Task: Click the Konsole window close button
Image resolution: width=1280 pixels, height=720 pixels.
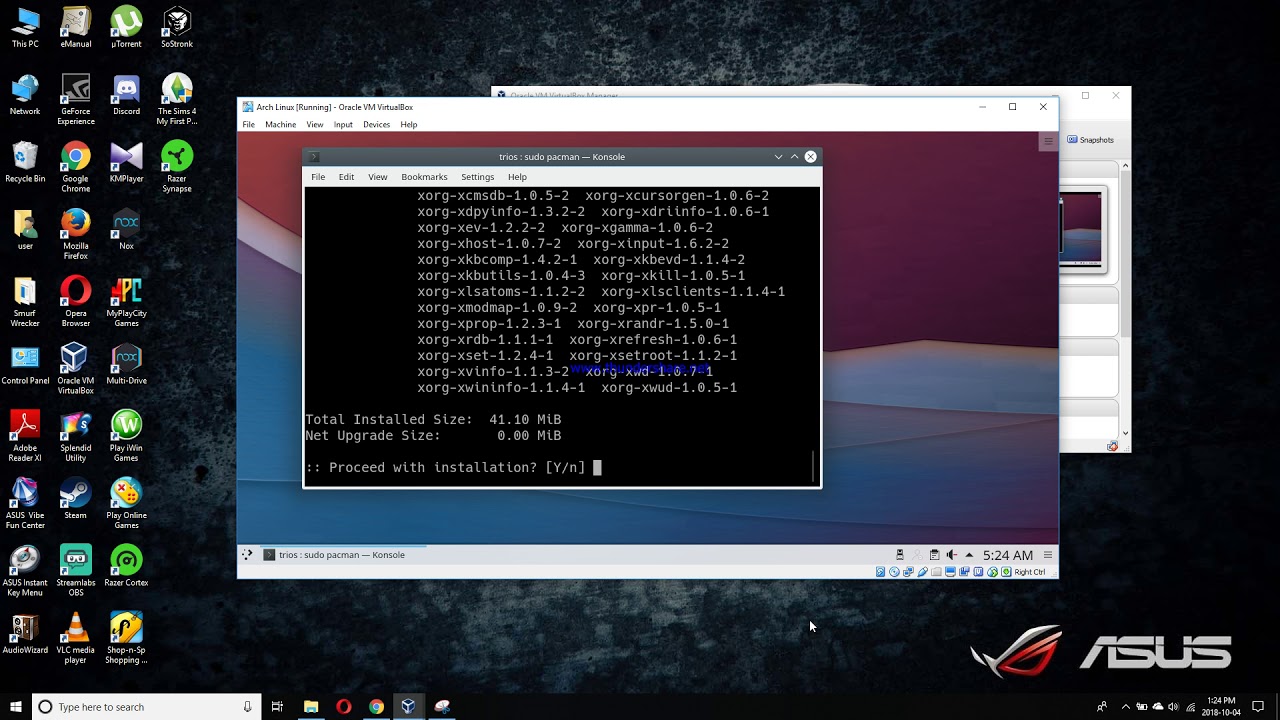Action: [811, 157]
